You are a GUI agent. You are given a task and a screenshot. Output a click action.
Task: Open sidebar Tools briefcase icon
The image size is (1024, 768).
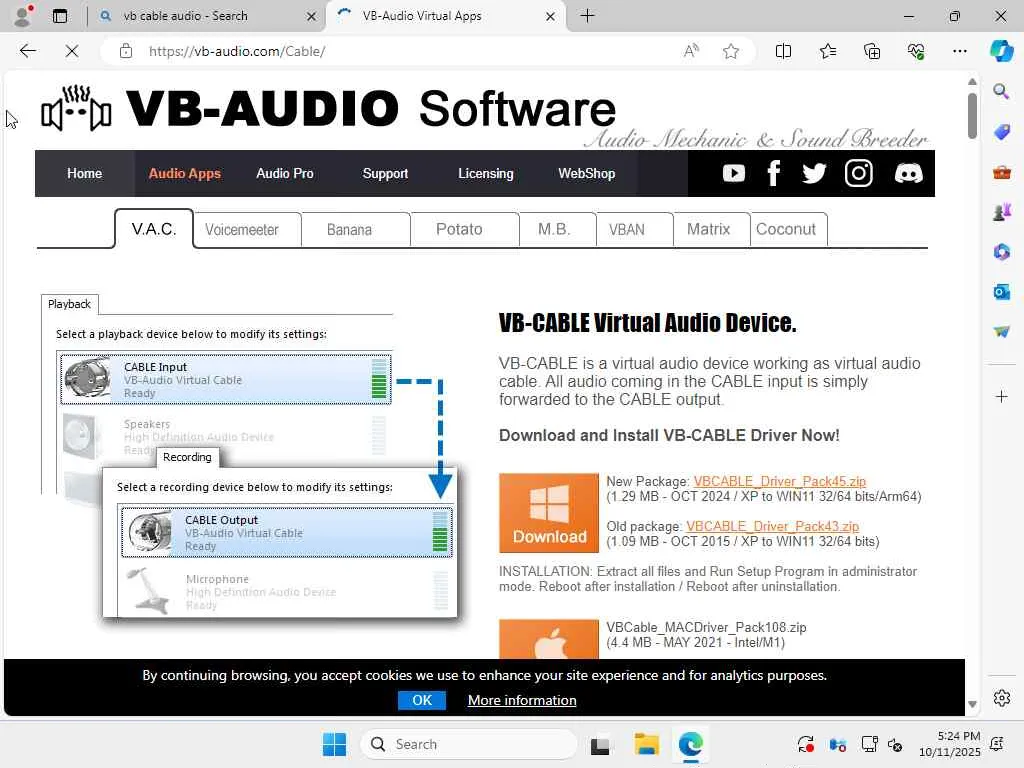pyautogui.click(x=1001, y=172)
